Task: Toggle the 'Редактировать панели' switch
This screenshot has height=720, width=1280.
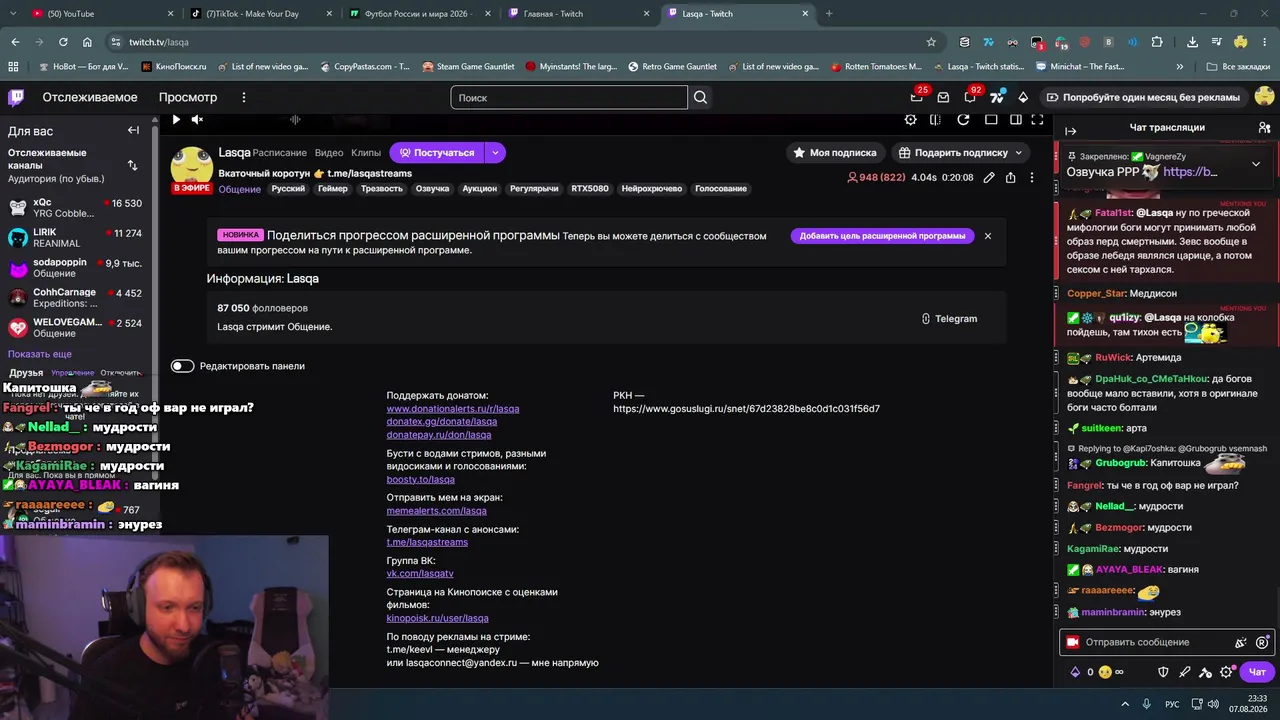Action: click(182, 366)
